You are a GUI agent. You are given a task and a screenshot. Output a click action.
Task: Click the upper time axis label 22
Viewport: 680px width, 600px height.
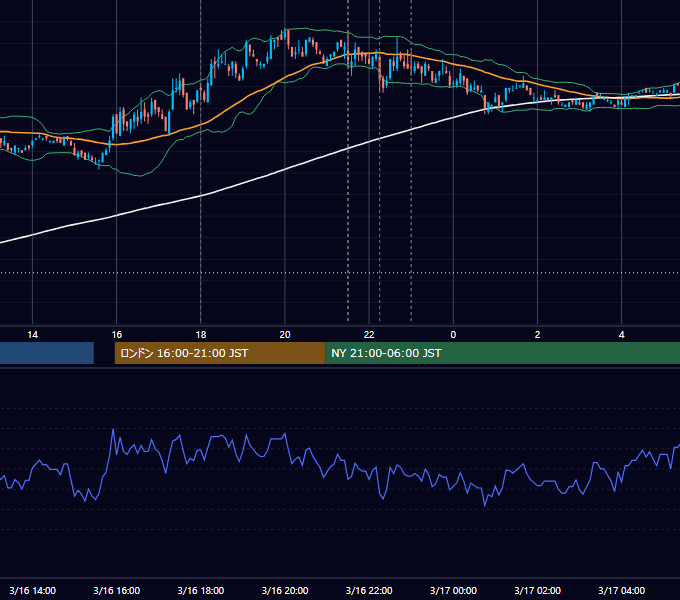(x=369, y=335)
